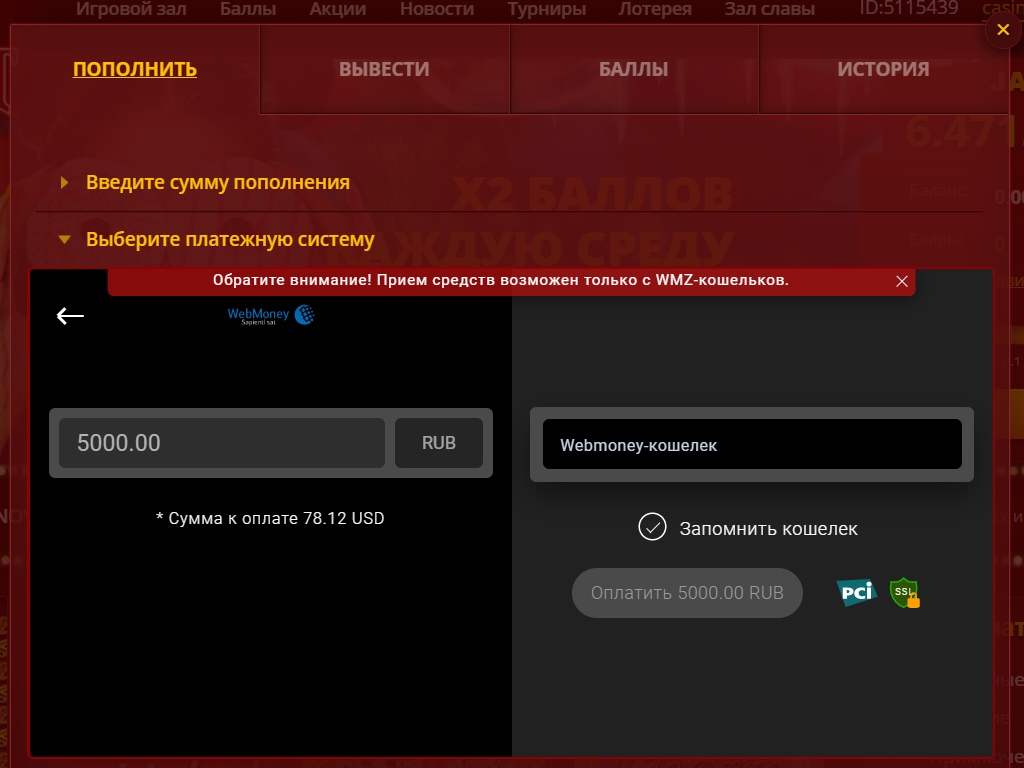Toggle the Запомнить кошелек checkbox

652,527
